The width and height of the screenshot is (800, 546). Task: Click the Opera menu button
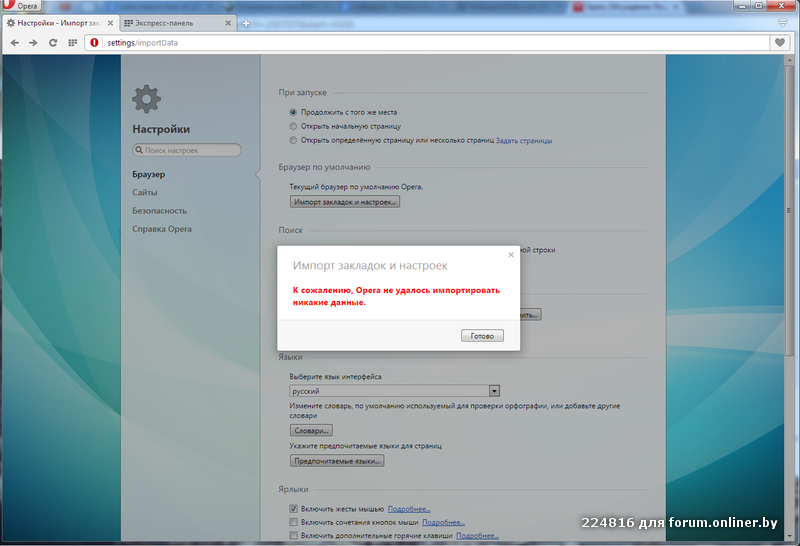[21, 6]
